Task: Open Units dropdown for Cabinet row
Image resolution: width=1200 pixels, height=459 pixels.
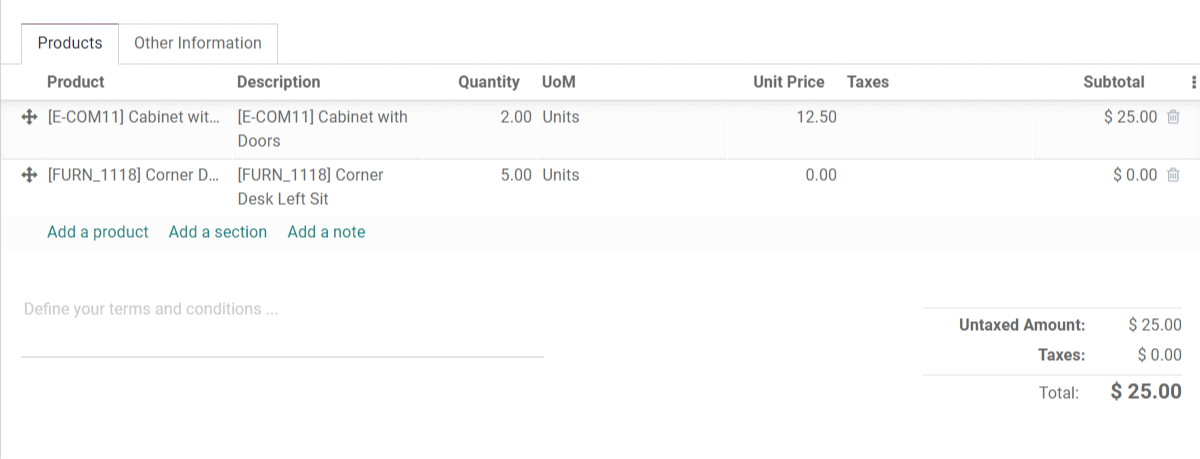Action: (632, 117)
